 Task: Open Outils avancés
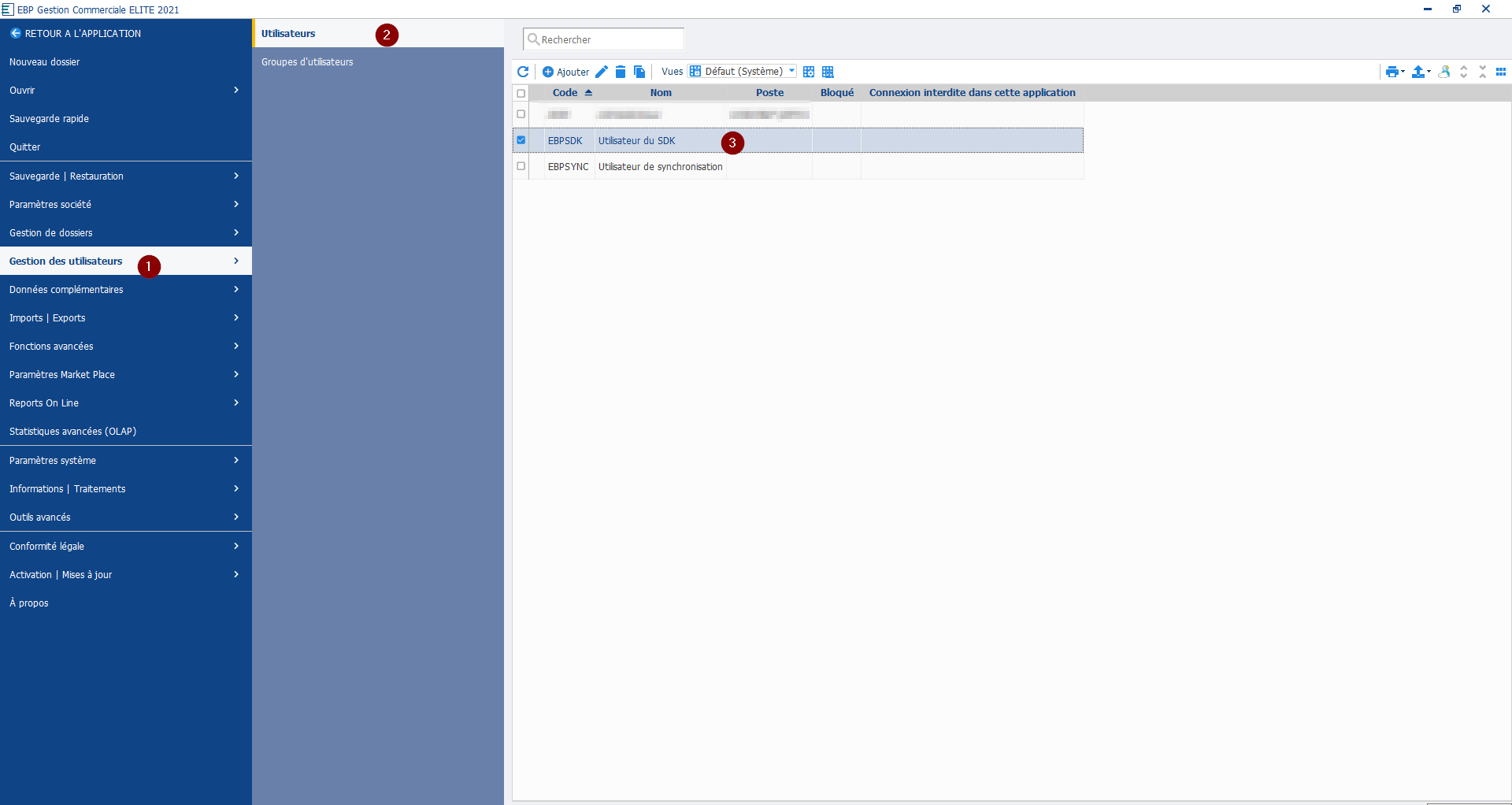(126, 517)
